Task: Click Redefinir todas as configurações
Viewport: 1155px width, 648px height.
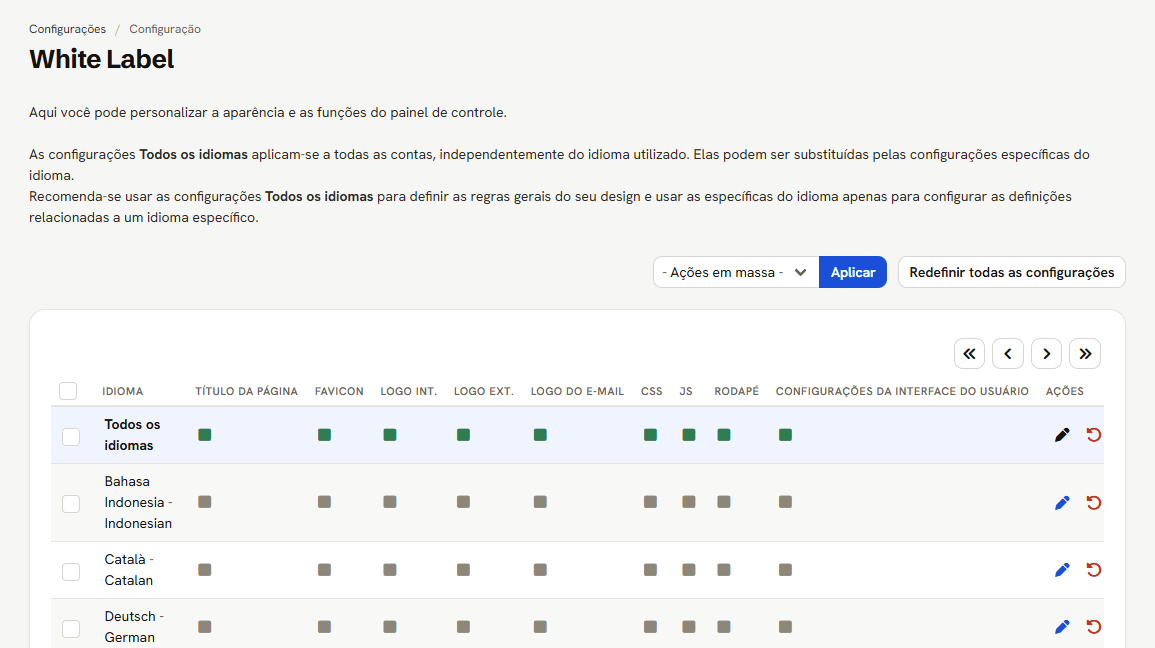Action: coord(1011,272)
